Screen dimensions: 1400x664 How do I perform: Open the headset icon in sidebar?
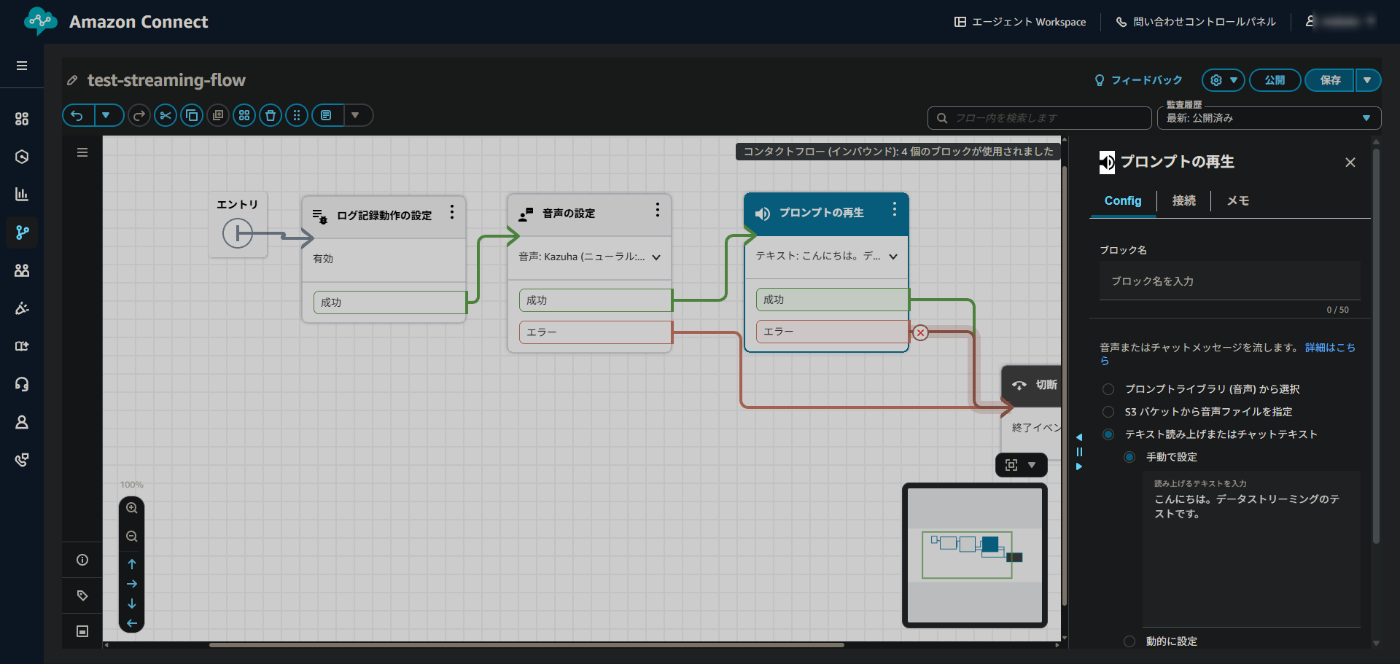click(22, 384)
